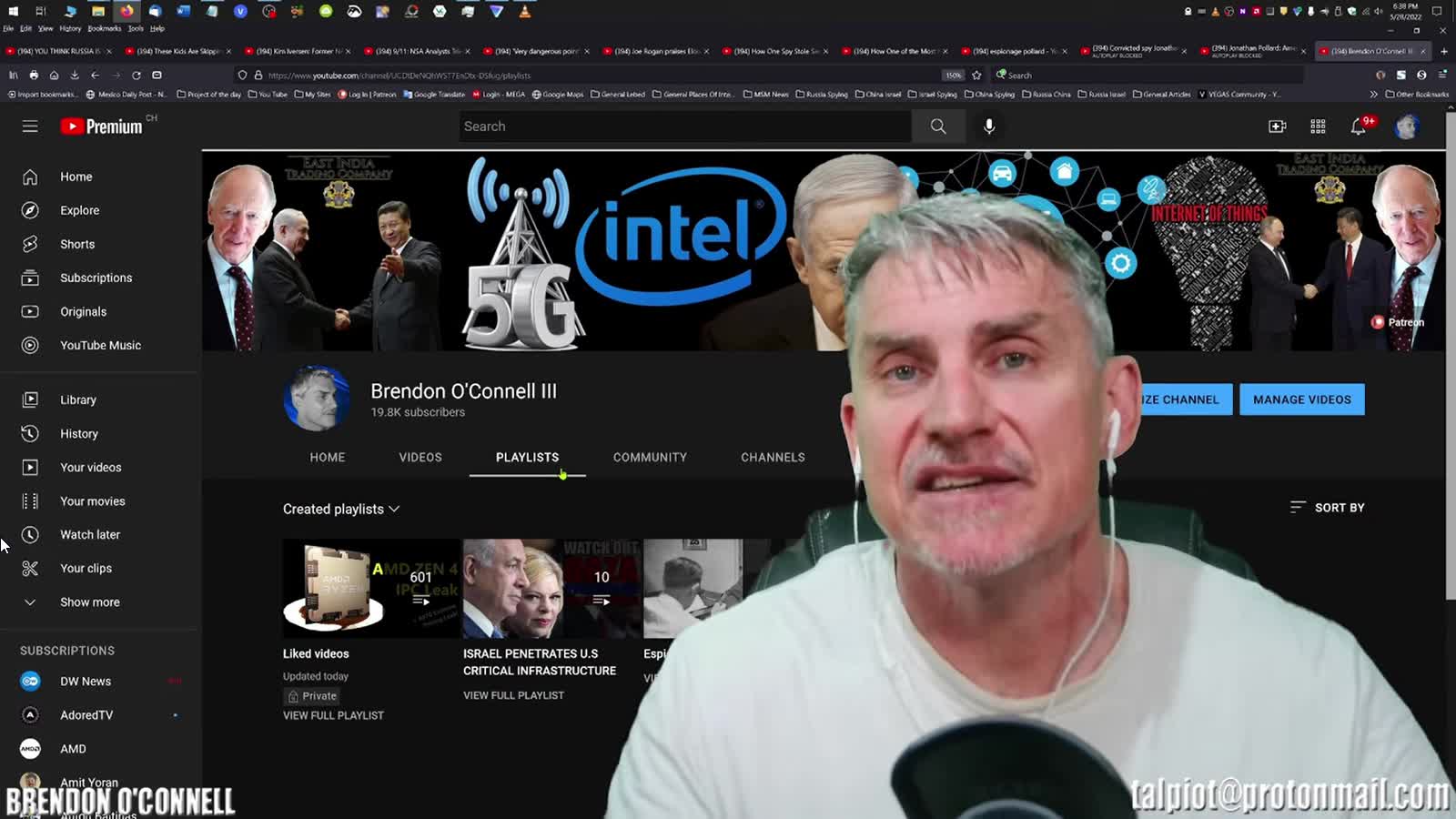The image size is (1456, 819).
Task: Switch to 'espionage pollard' browser tab
Action: tap(1015, 51)
